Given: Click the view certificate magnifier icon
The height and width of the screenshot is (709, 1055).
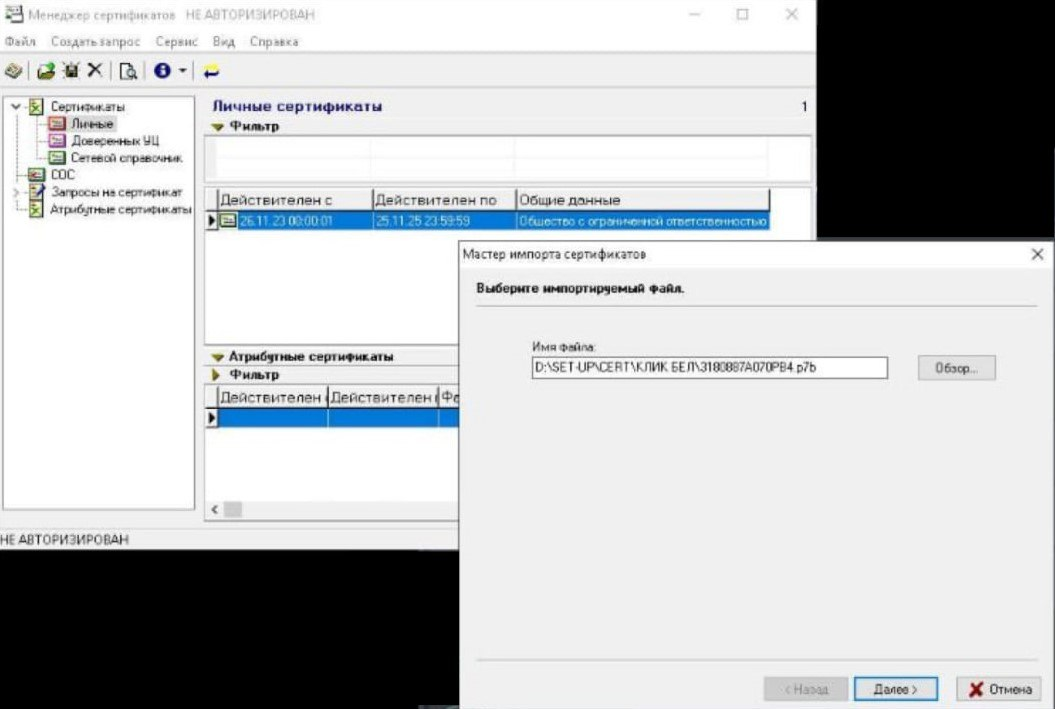Looking at the screenshot, I should click(x=128, y=71).
